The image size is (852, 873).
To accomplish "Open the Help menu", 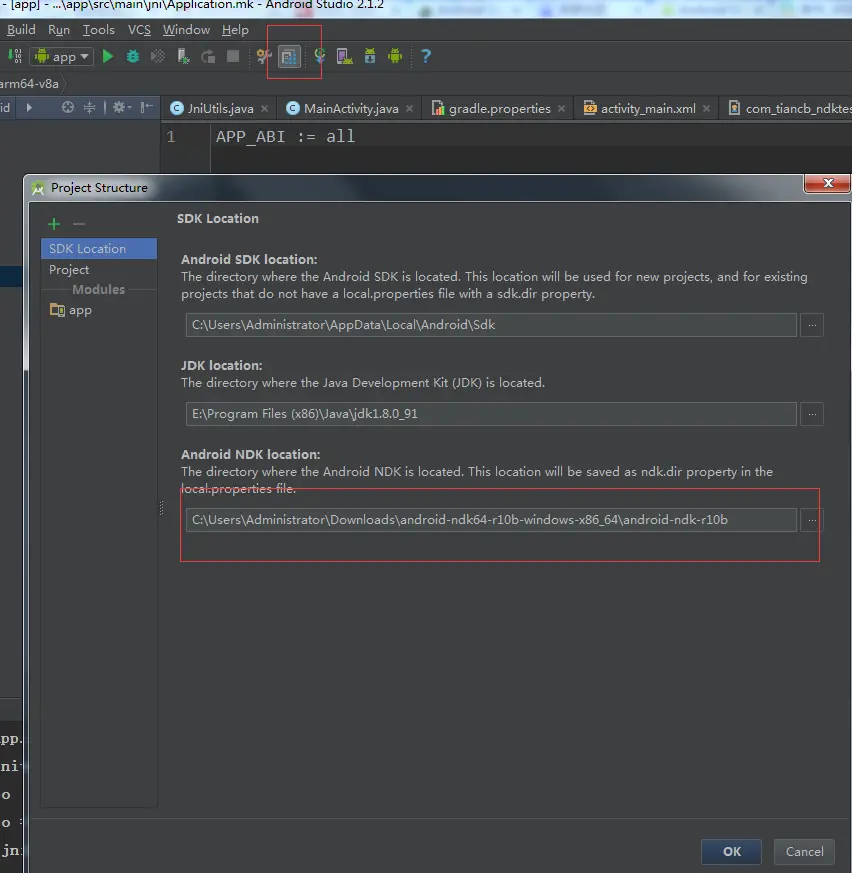I will [x=235, y=30].
